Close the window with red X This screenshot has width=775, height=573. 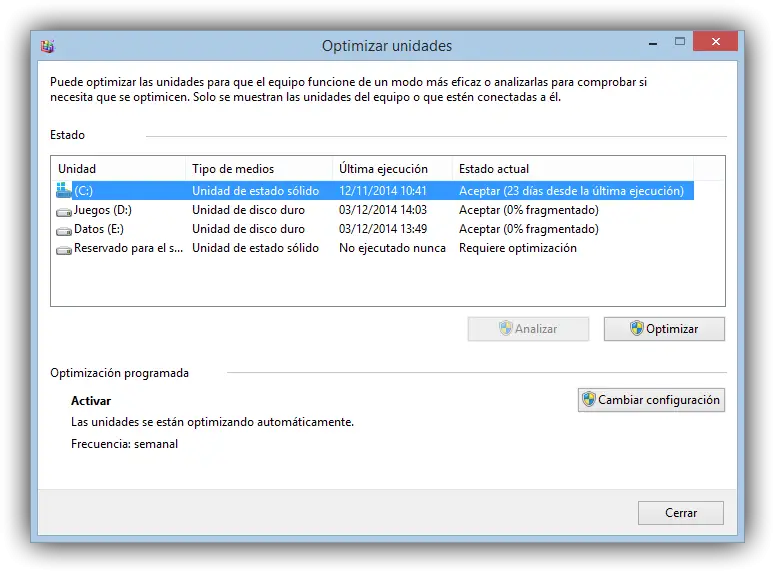tap(715, 42)
